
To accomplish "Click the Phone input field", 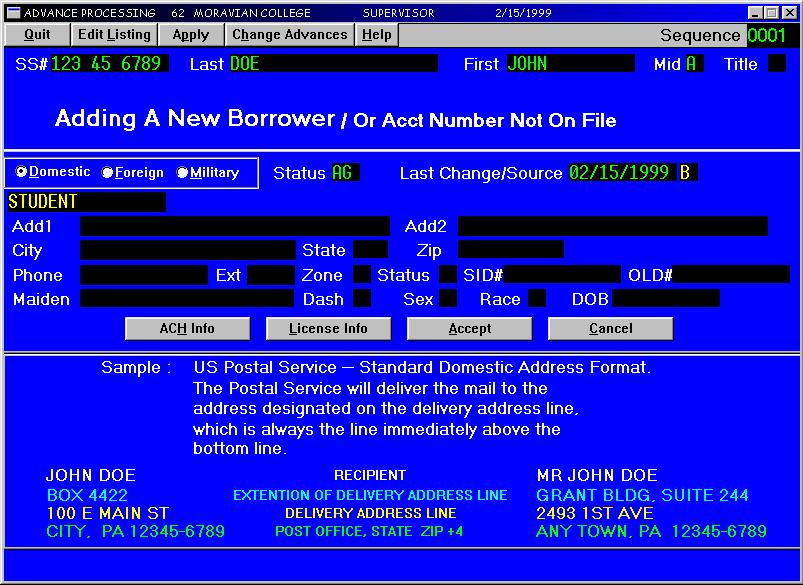I will pyautogui.click(x=144, y=275).
